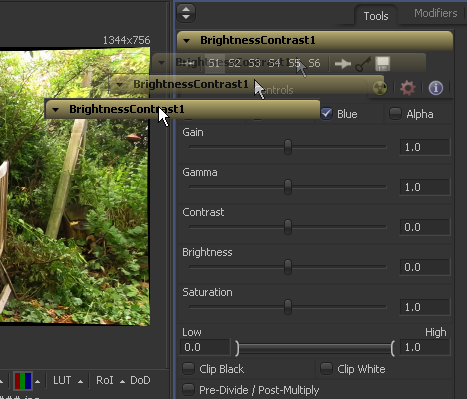Viewport: 467px width, 399px height.
Task: Switch to the Modifiers tab
Action: pyautogui.click(x=435, y=13)
